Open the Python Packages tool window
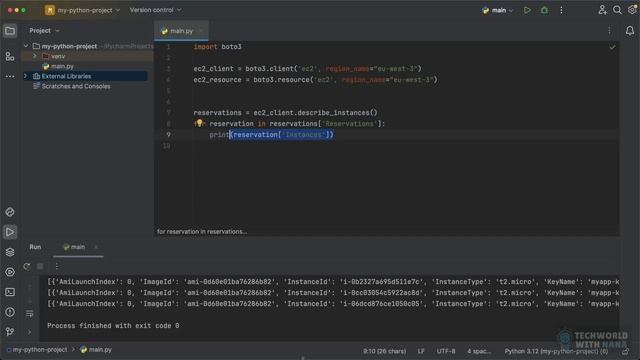The width and height of the screenshot is (640, 360). click(x=10, y=212)
